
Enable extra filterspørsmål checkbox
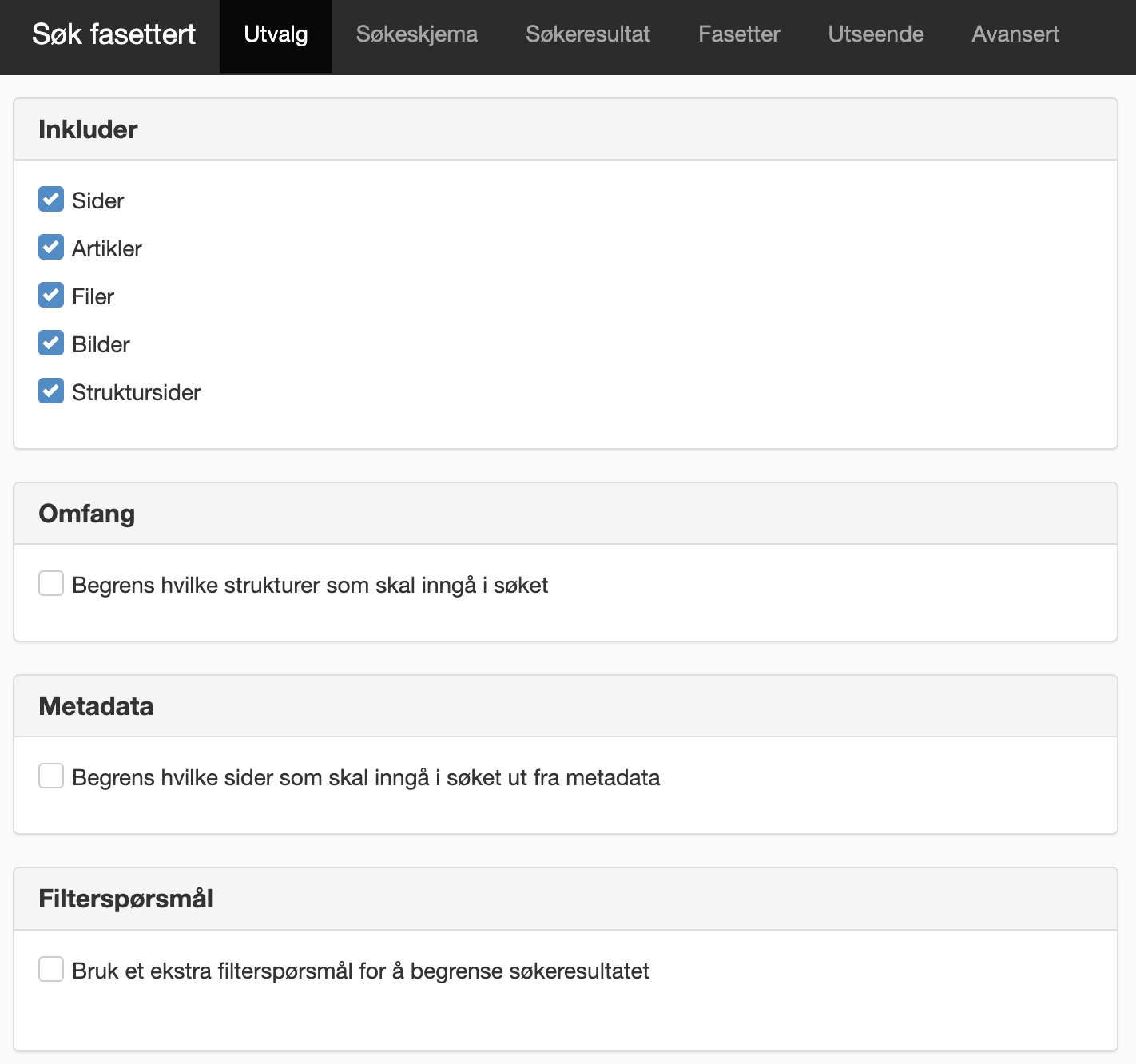pos(51,969)
